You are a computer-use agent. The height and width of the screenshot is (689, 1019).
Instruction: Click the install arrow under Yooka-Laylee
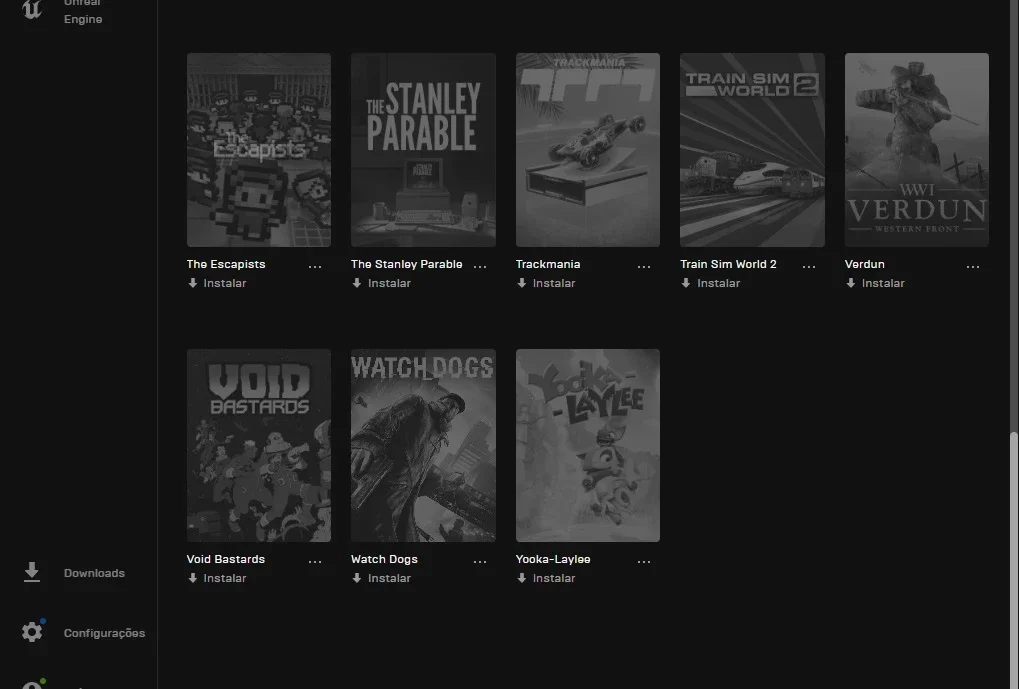coord(521,578)
